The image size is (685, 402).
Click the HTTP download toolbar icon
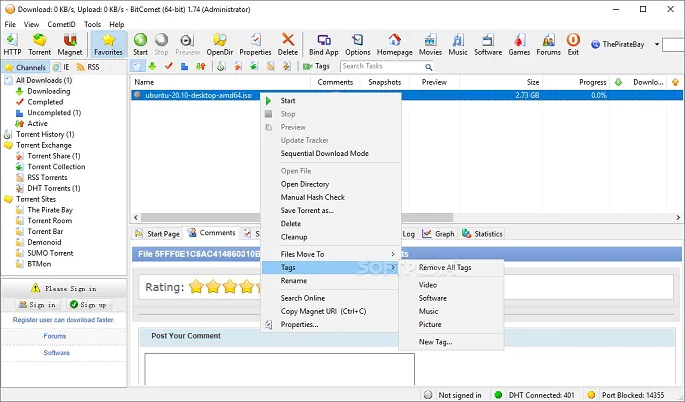tap(12, 44)
